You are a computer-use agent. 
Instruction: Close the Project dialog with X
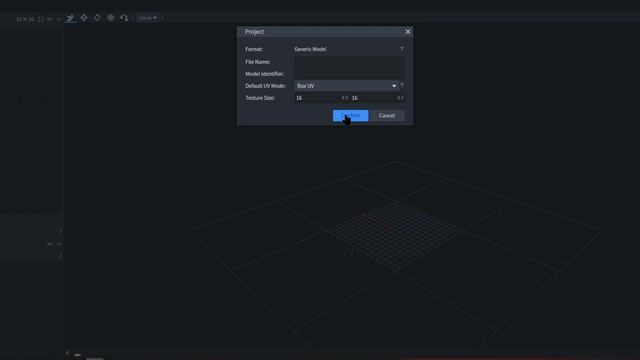pyautogui.click(x=407, y=32)
